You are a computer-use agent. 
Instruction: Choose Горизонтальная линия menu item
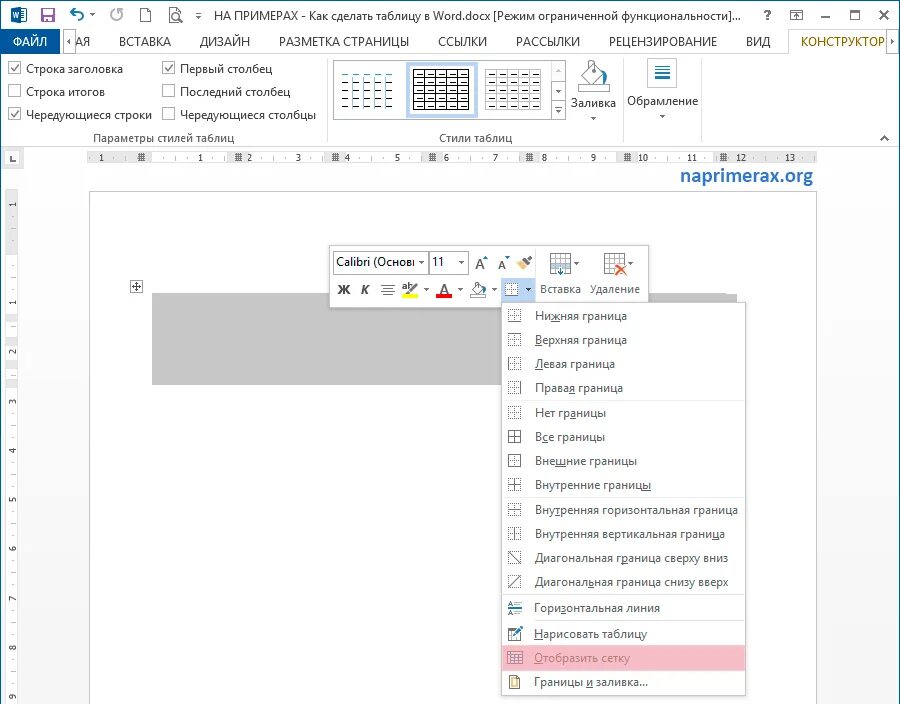coord(623,608)
